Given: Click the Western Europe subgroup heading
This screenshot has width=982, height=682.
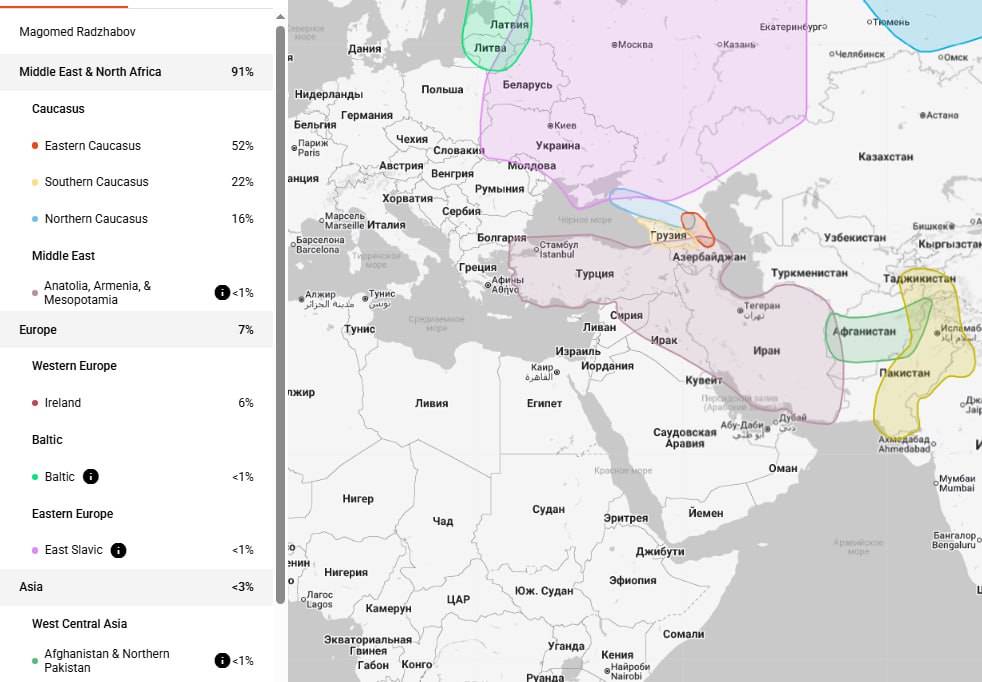Looking at the screenshot, I should [x=74, y=366].
